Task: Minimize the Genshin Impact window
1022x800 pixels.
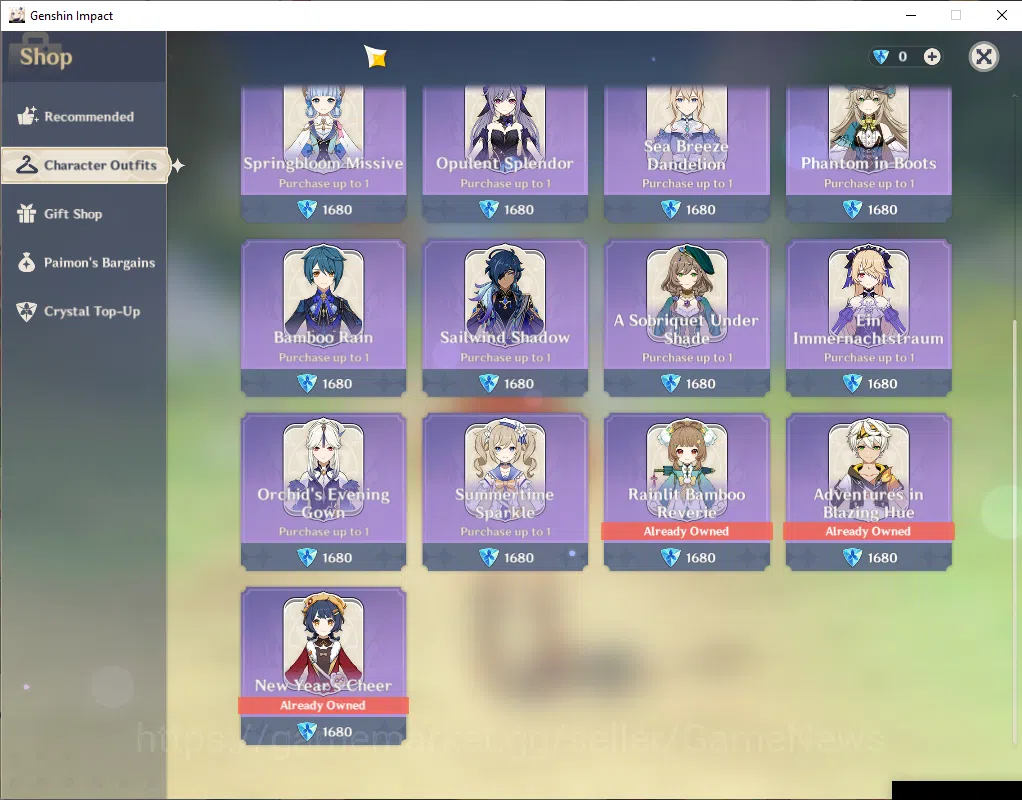Action: [x=911, y=15]
